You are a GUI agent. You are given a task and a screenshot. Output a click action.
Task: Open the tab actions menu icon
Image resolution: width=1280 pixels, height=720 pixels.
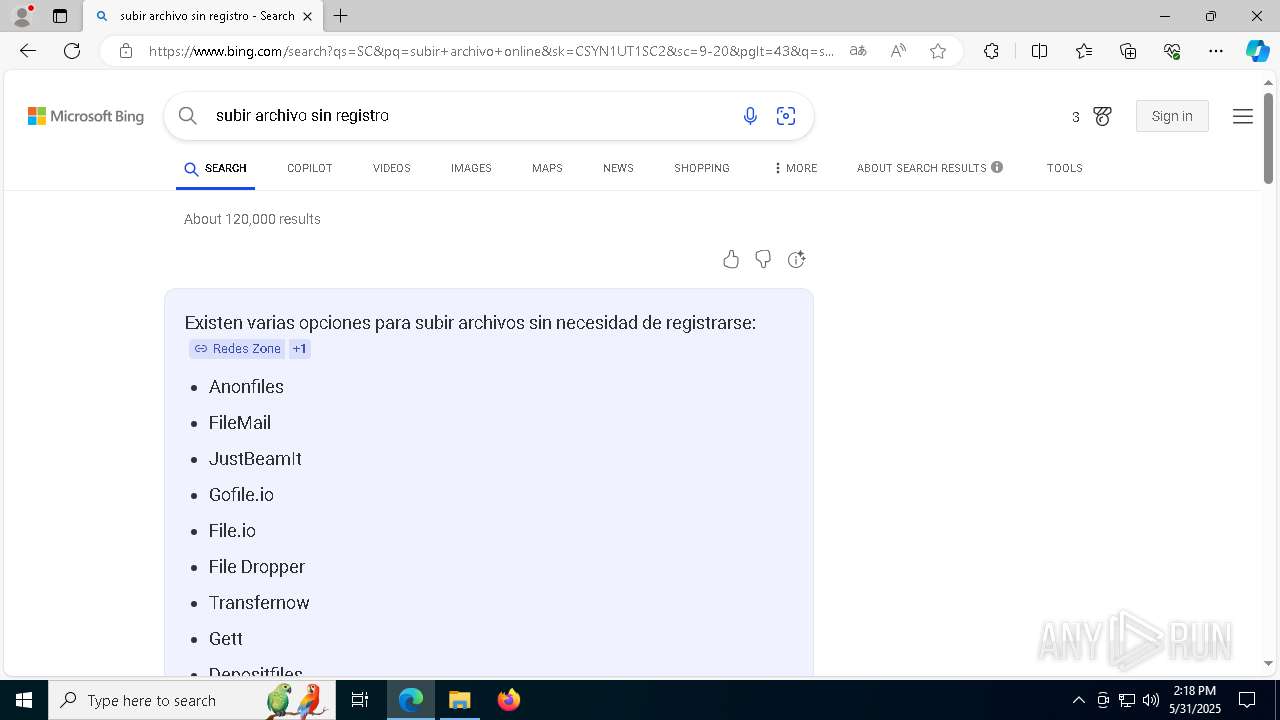pos(60,16)
